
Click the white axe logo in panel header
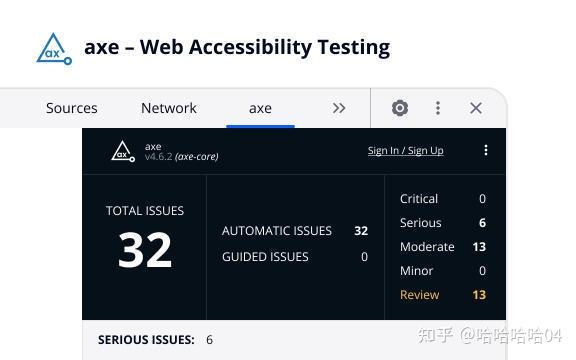[x=123, y=151]
